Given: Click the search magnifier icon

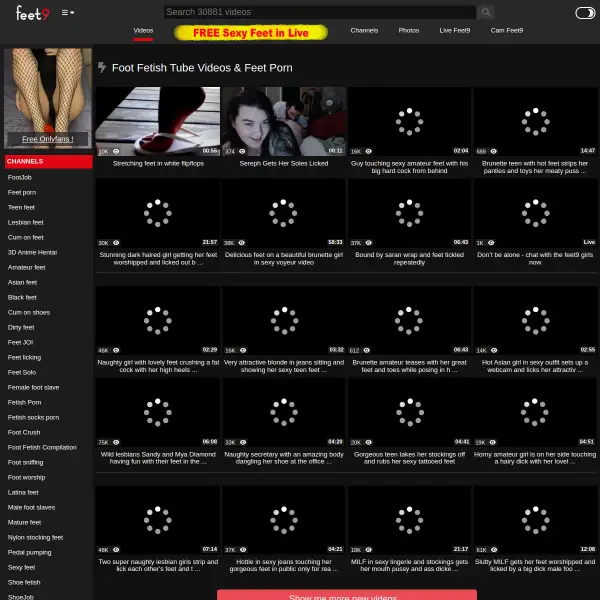Looking at the screenshot, I should [485, 12].
